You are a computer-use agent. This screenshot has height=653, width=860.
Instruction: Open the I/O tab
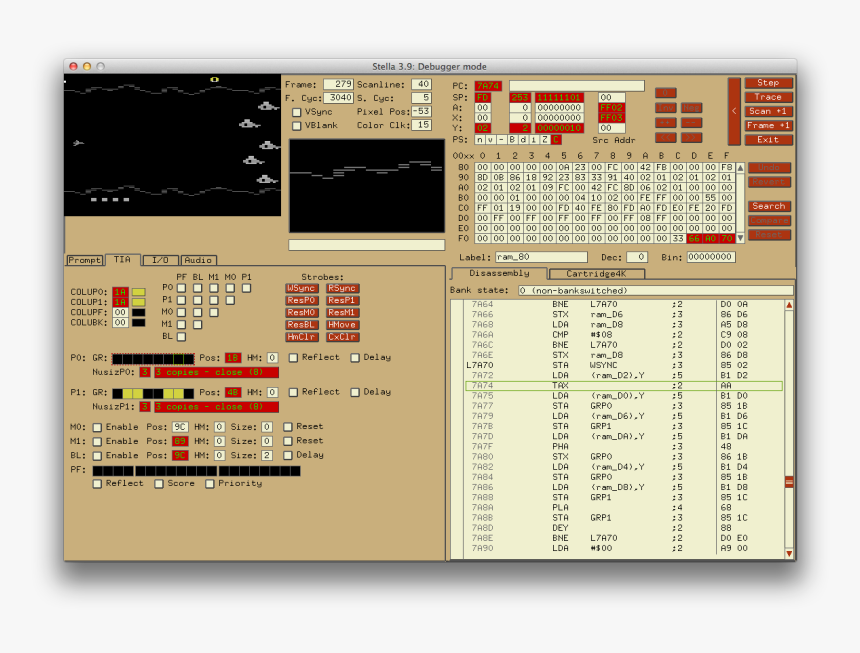pyautogui.click(x=160, y=260)
